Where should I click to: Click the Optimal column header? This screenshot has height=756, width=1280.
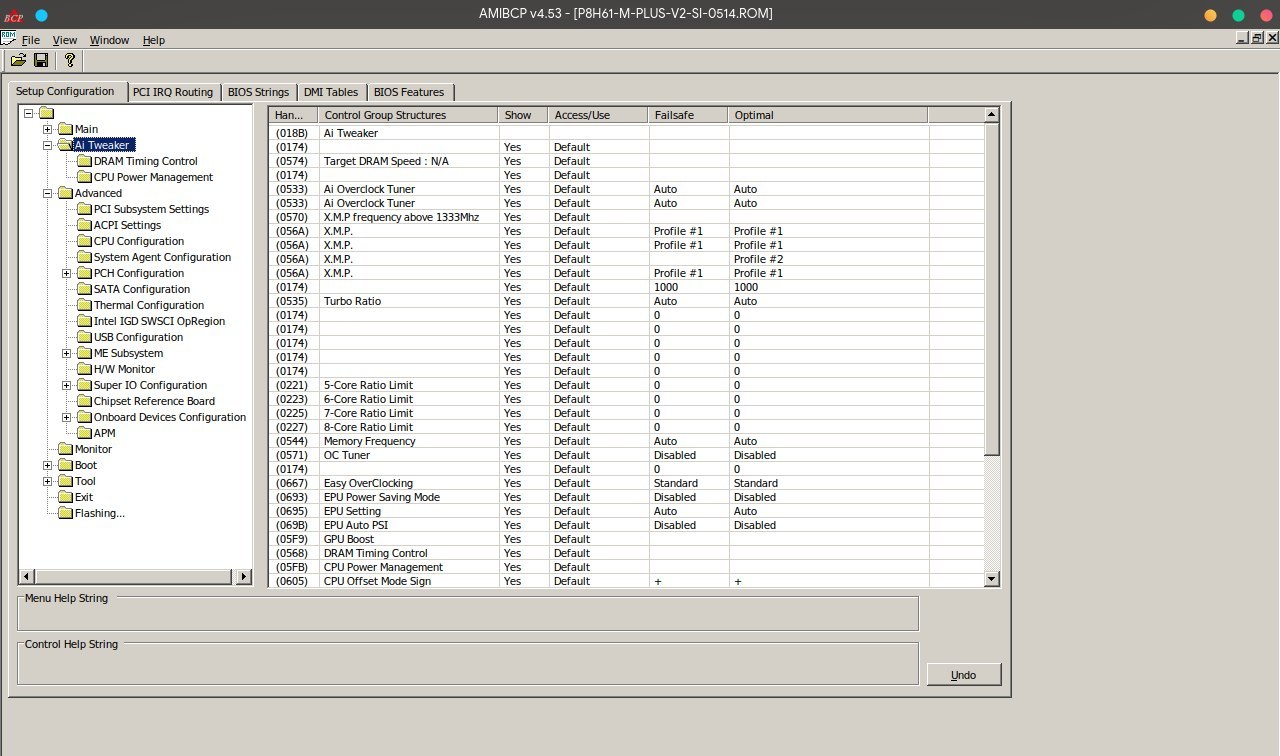coord(828,115)
